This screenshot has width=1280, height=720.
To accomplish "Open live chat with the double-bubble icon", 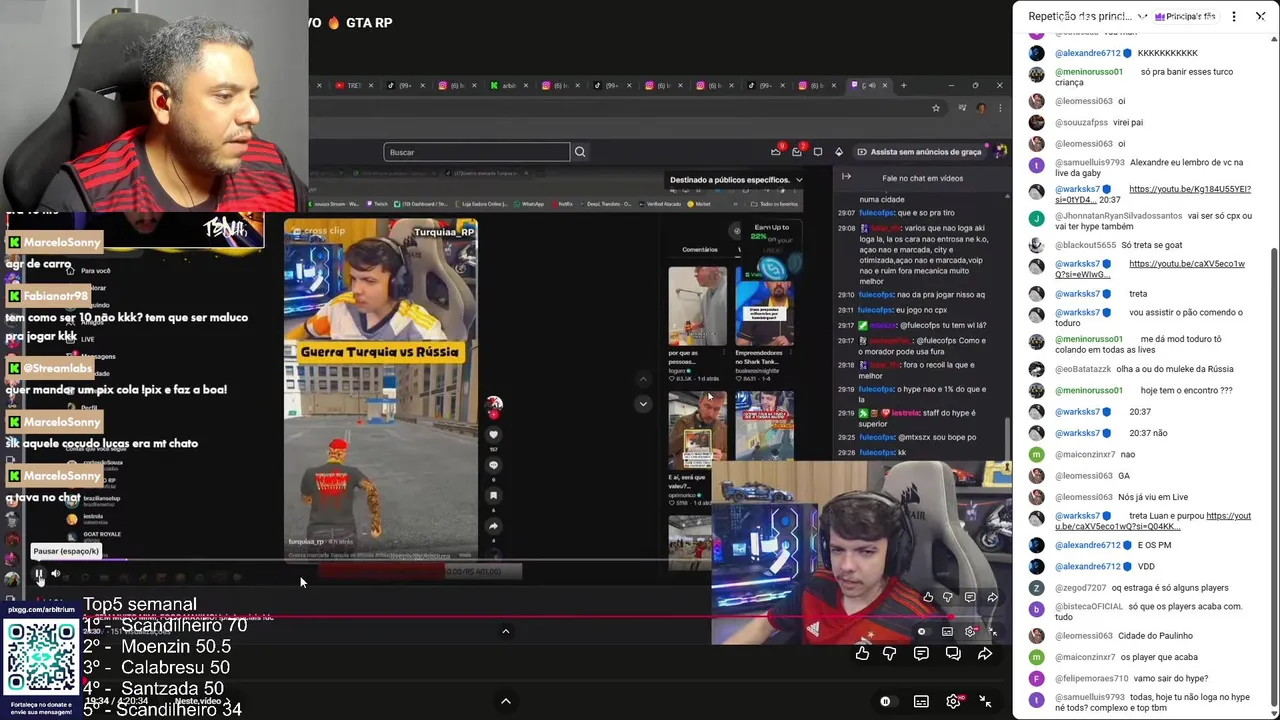I will [953, 653].
